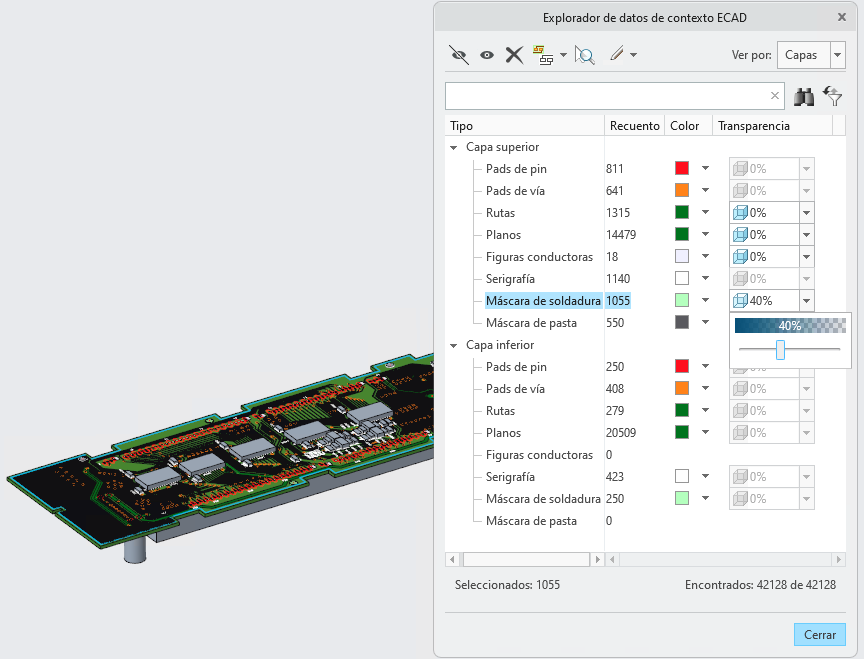864x659 pixels.
Task: Click the transparency cube icon for Rutas
Action: click(x=740, y=213)
